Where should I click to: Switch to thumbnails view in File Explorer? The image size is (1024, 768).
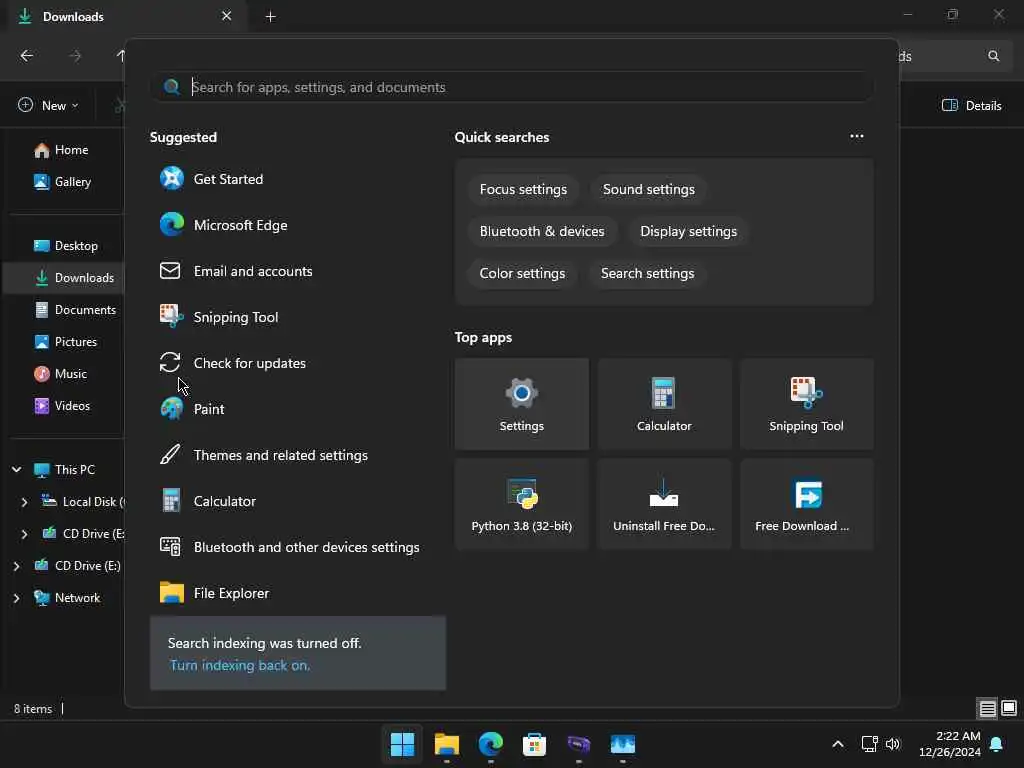pyautogui.click(x=1009, y=708)
